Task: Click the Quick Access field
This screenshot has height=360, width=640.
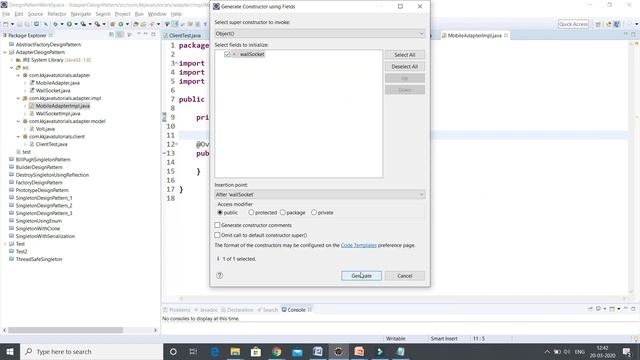Action: coord(573,24)
